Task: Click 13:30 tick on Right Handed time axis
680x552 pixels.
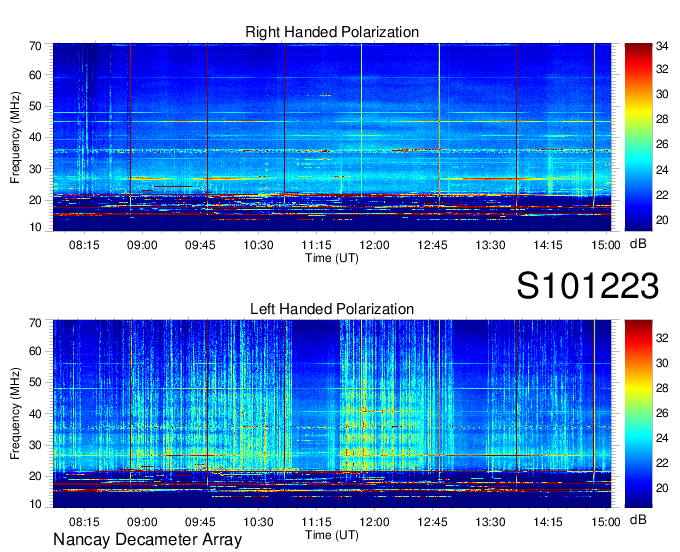Action: [490, 245]
